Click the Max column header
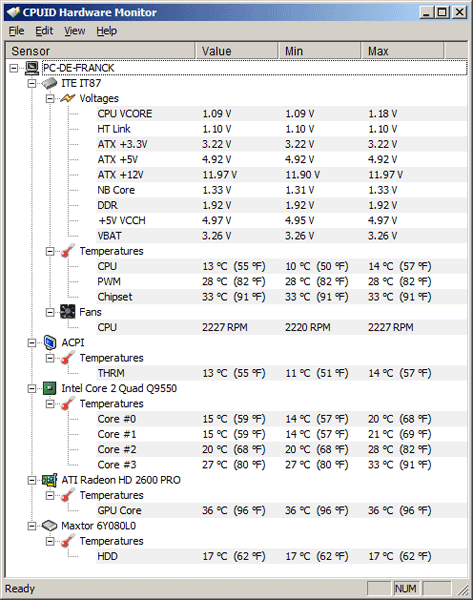 (402, 51)
